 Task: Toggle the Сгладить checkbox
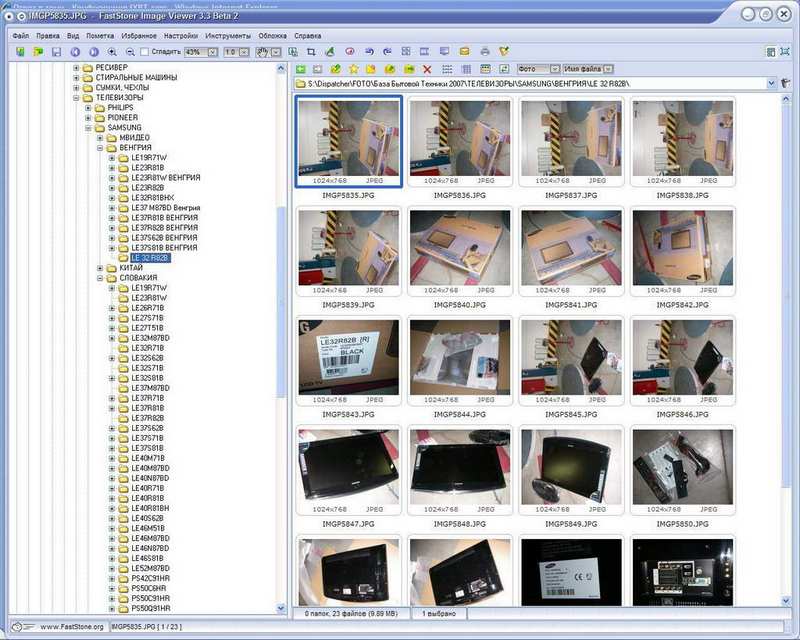pyautogui.click(x=146, y=51)
